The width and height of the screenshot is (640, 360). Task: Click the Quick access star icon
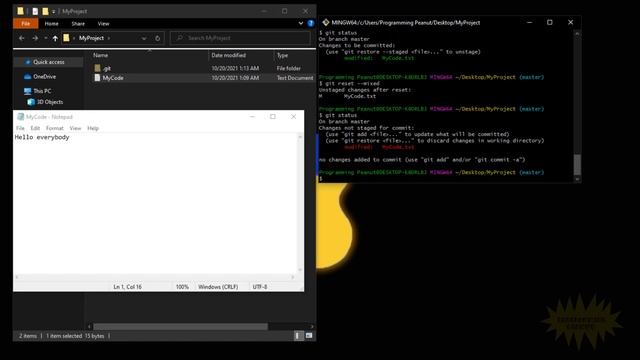[x=27, y=62]
